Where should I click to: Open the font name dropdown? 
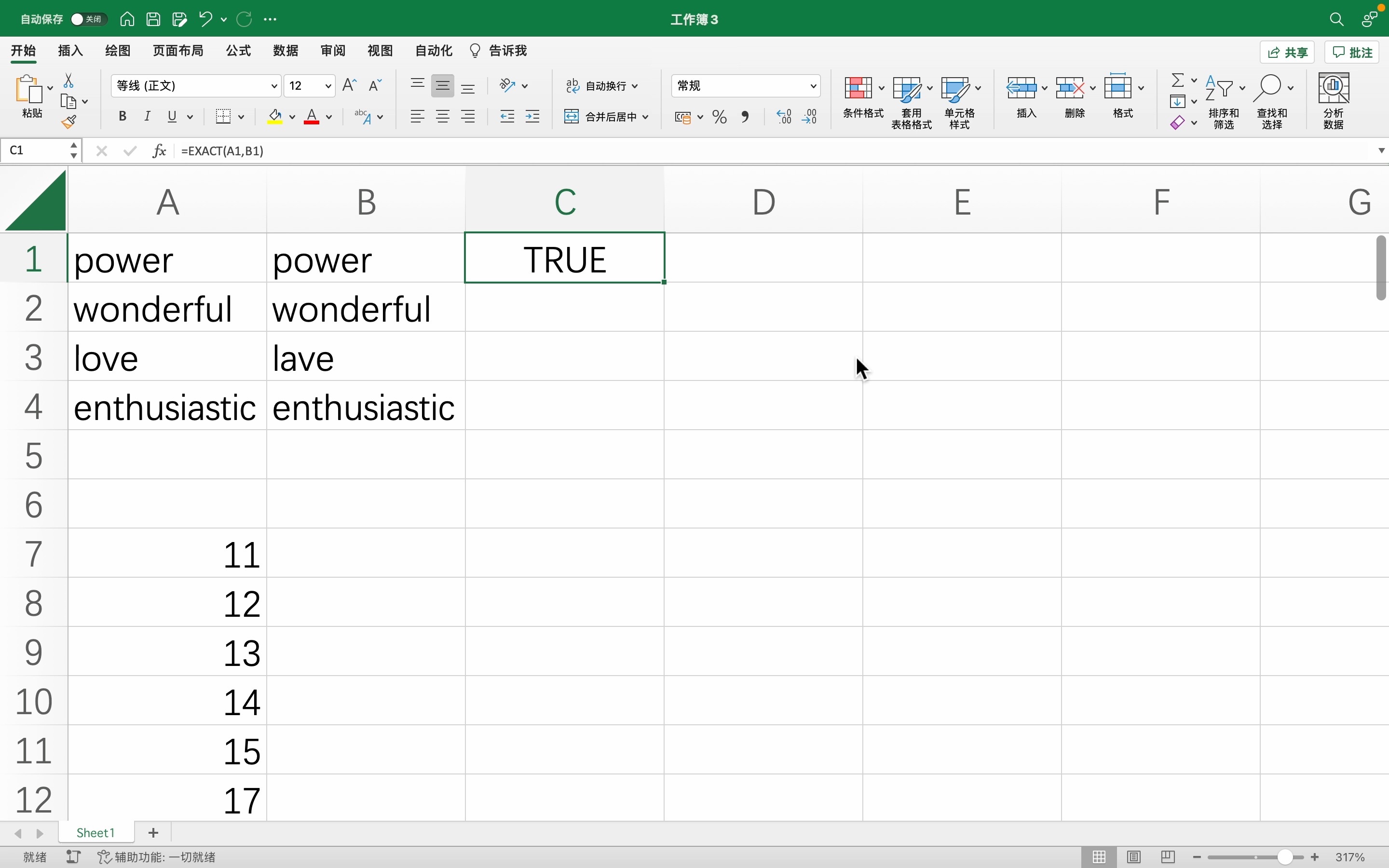(x=274, y=86)
